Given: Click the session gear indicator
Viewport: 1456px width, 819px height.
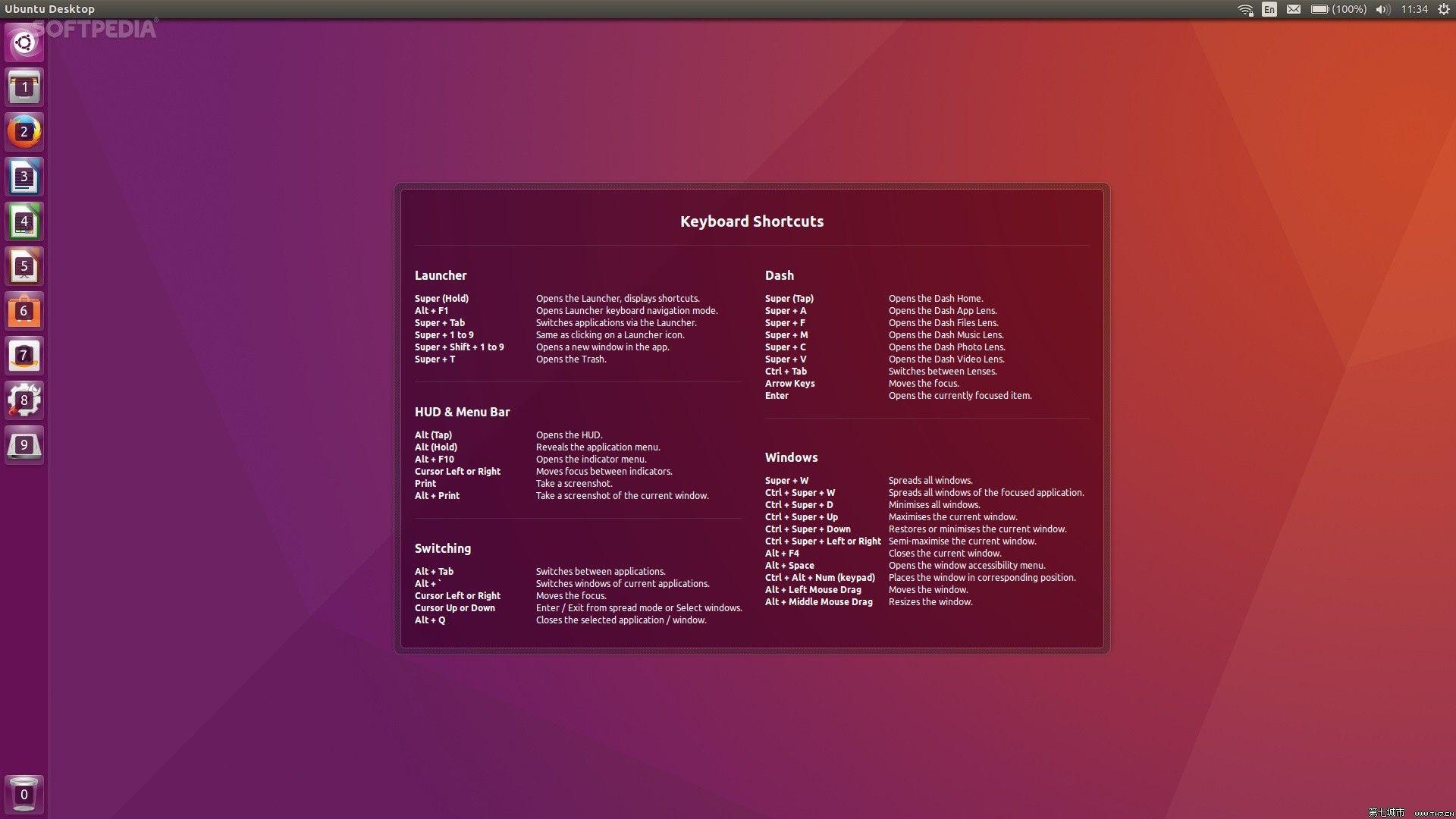Looking at the screenshot, I should click(1443, 9).
